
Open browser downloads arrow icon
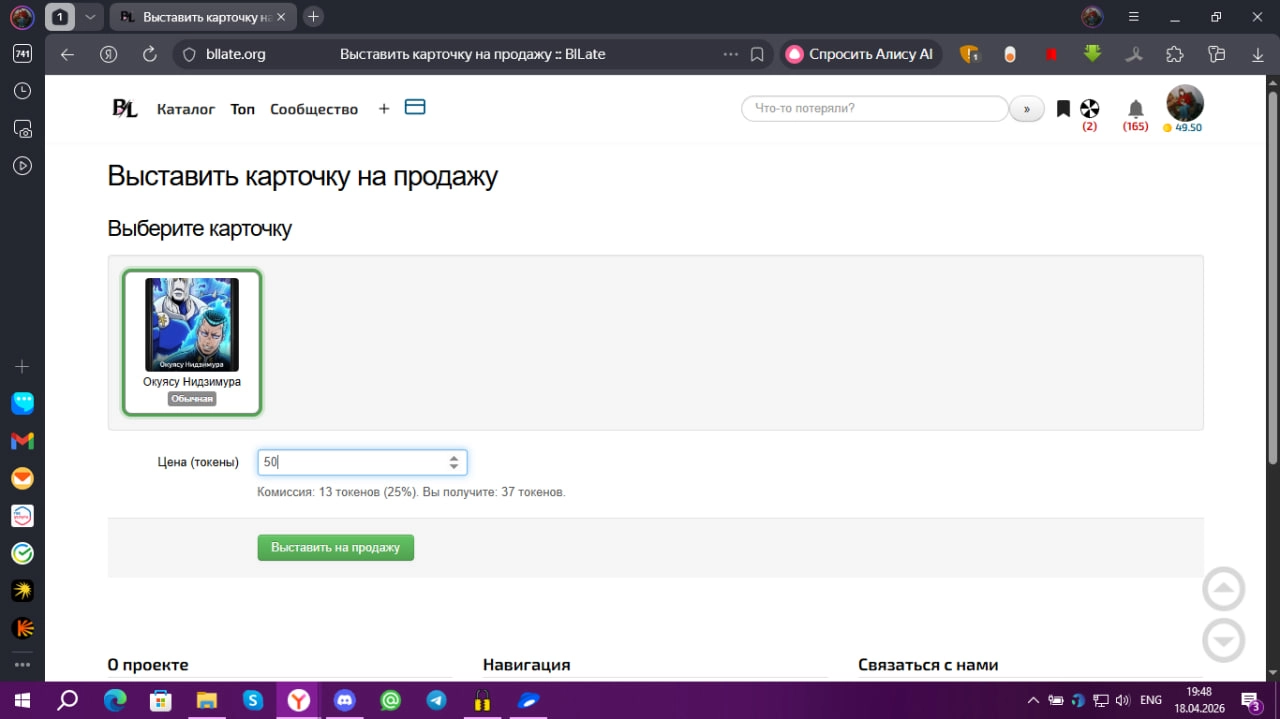[x=1257, y=55]
